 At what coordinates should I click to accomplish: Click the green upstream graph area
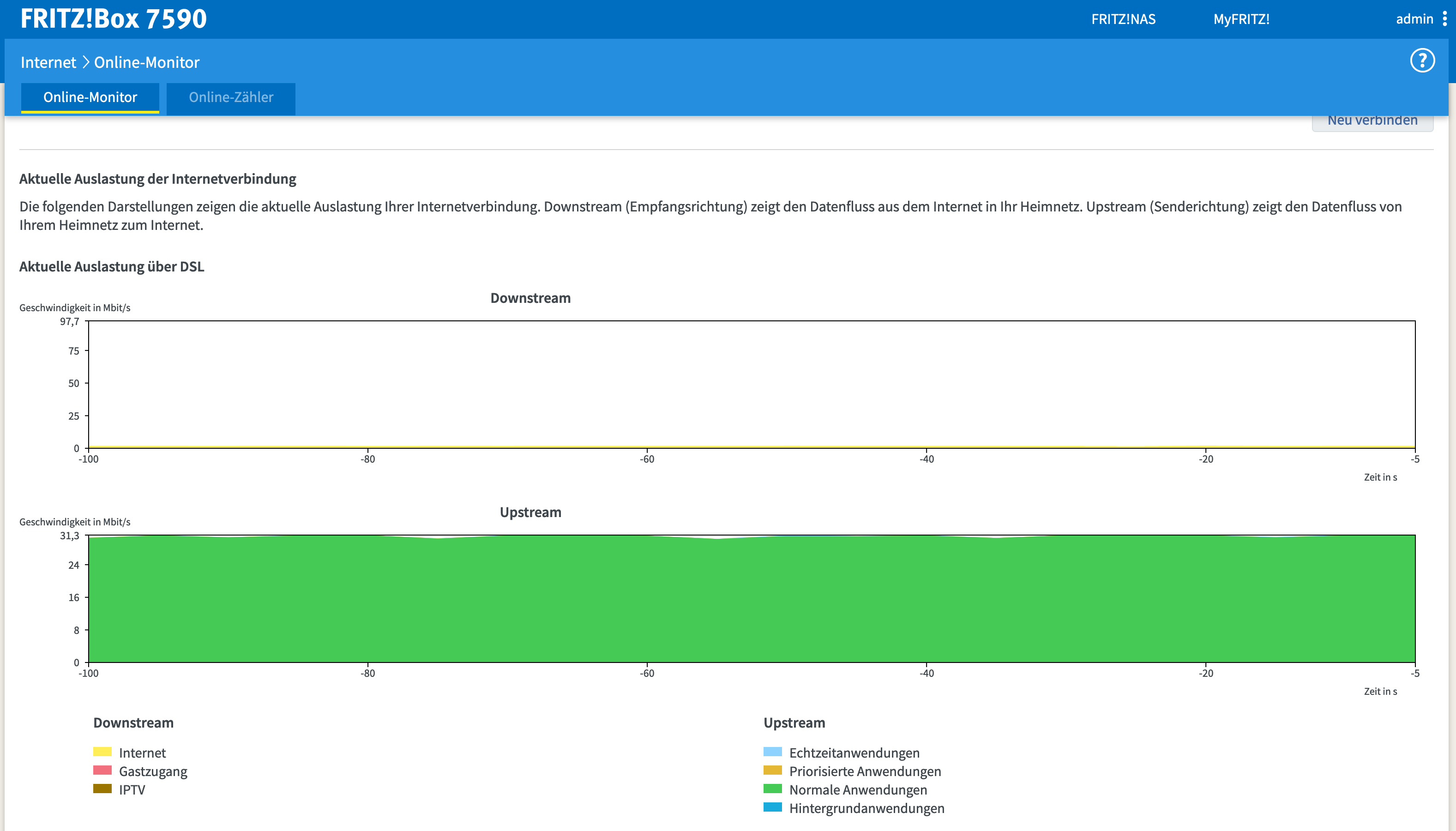point(752,599)
